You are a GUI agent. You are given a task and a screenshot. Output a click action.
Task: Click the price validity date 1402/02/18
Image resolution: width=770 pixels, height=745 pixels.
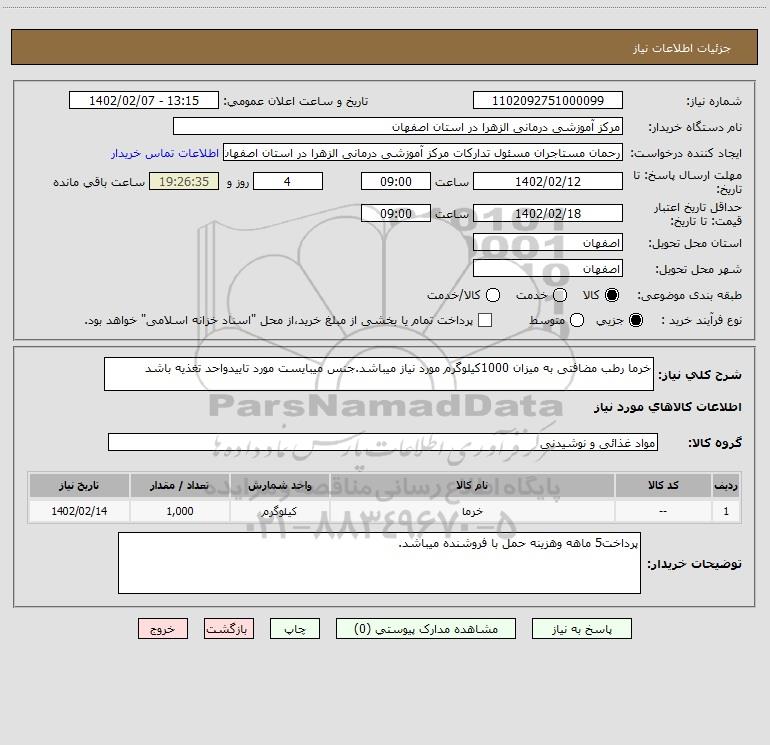coord(548,213)
